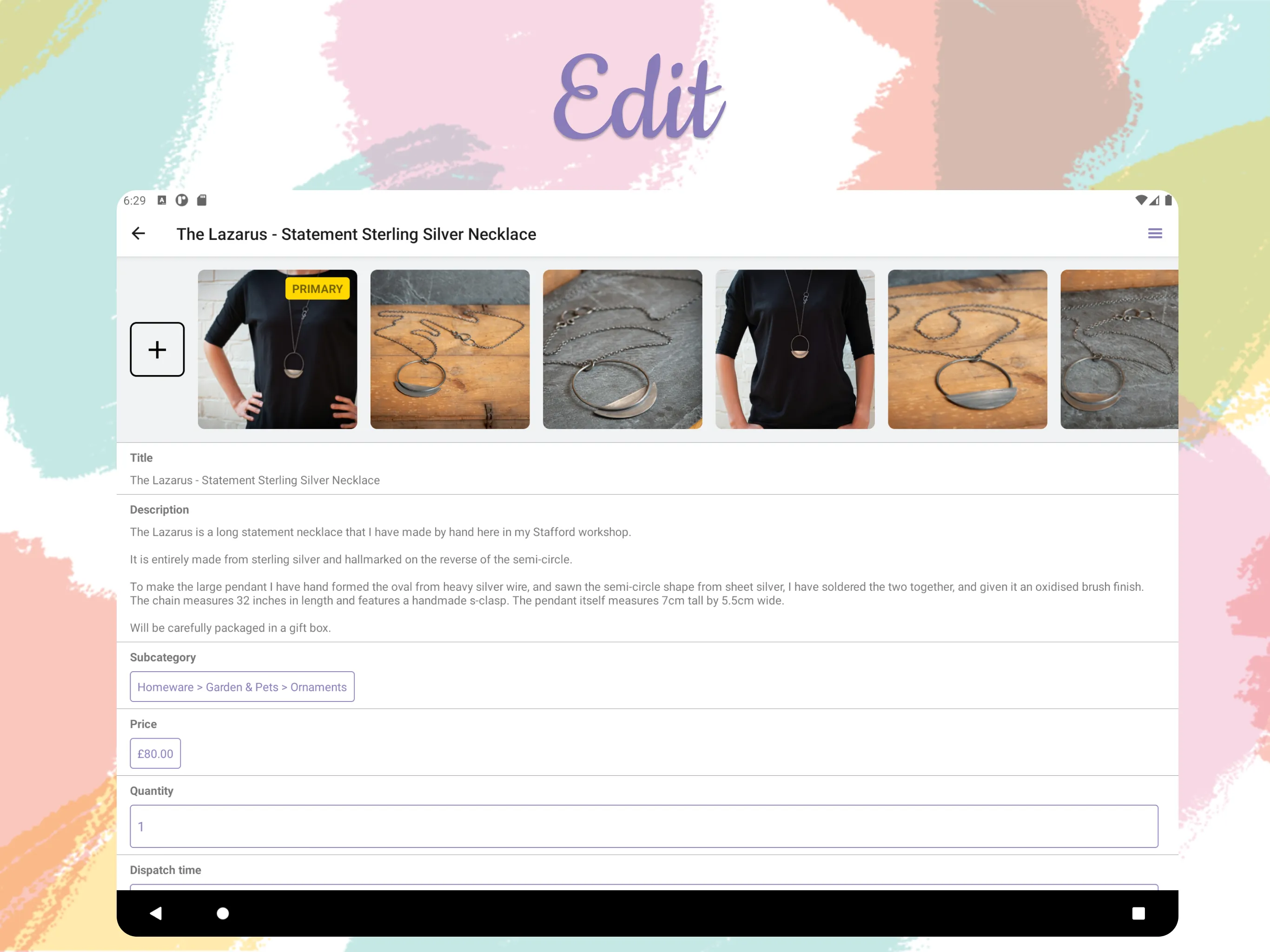Tap the circular notification status icon

coord(181,200)
